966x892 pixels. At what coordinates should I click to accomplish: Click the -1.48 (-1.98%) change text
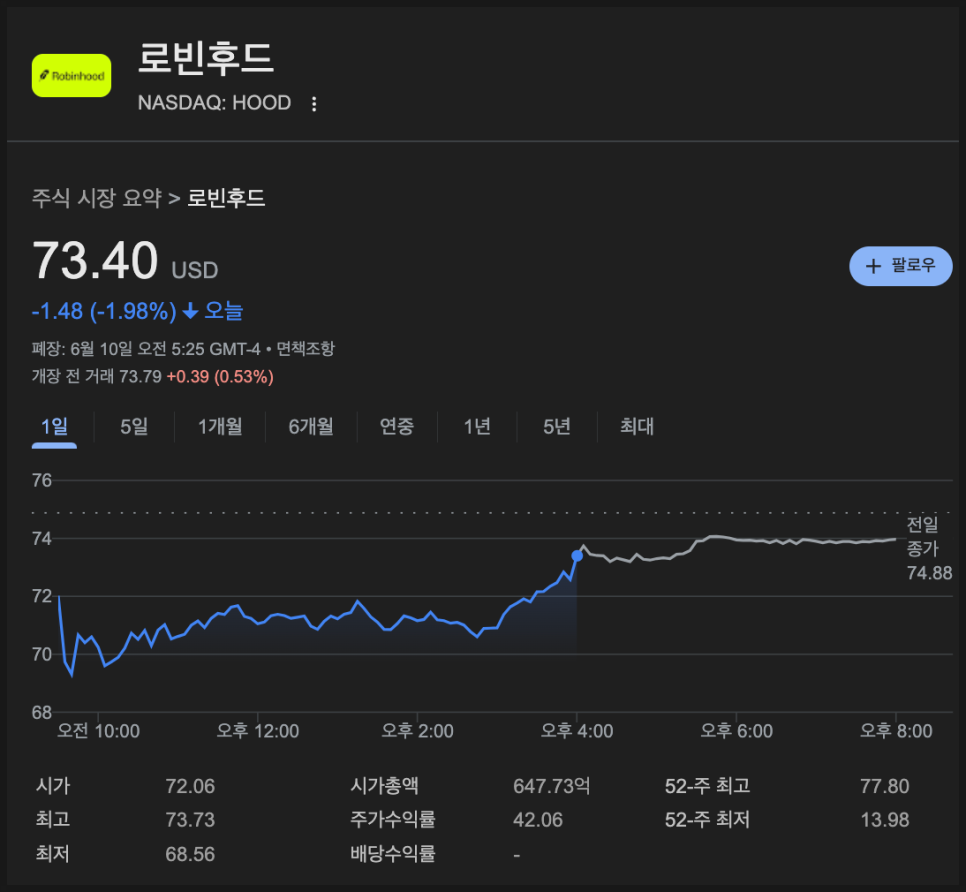104,311
